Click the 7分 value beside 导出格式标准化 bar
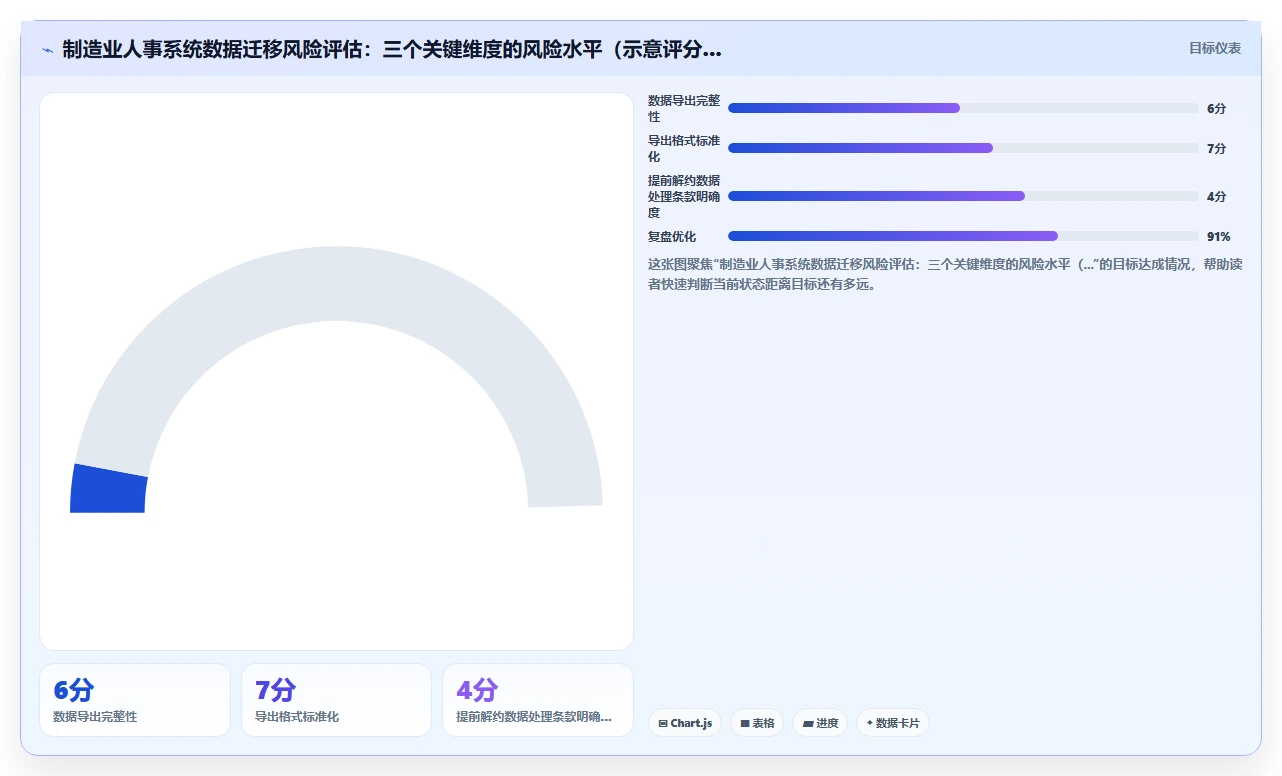Screen dimensions: 1282x776 [x=1216, y=149]
